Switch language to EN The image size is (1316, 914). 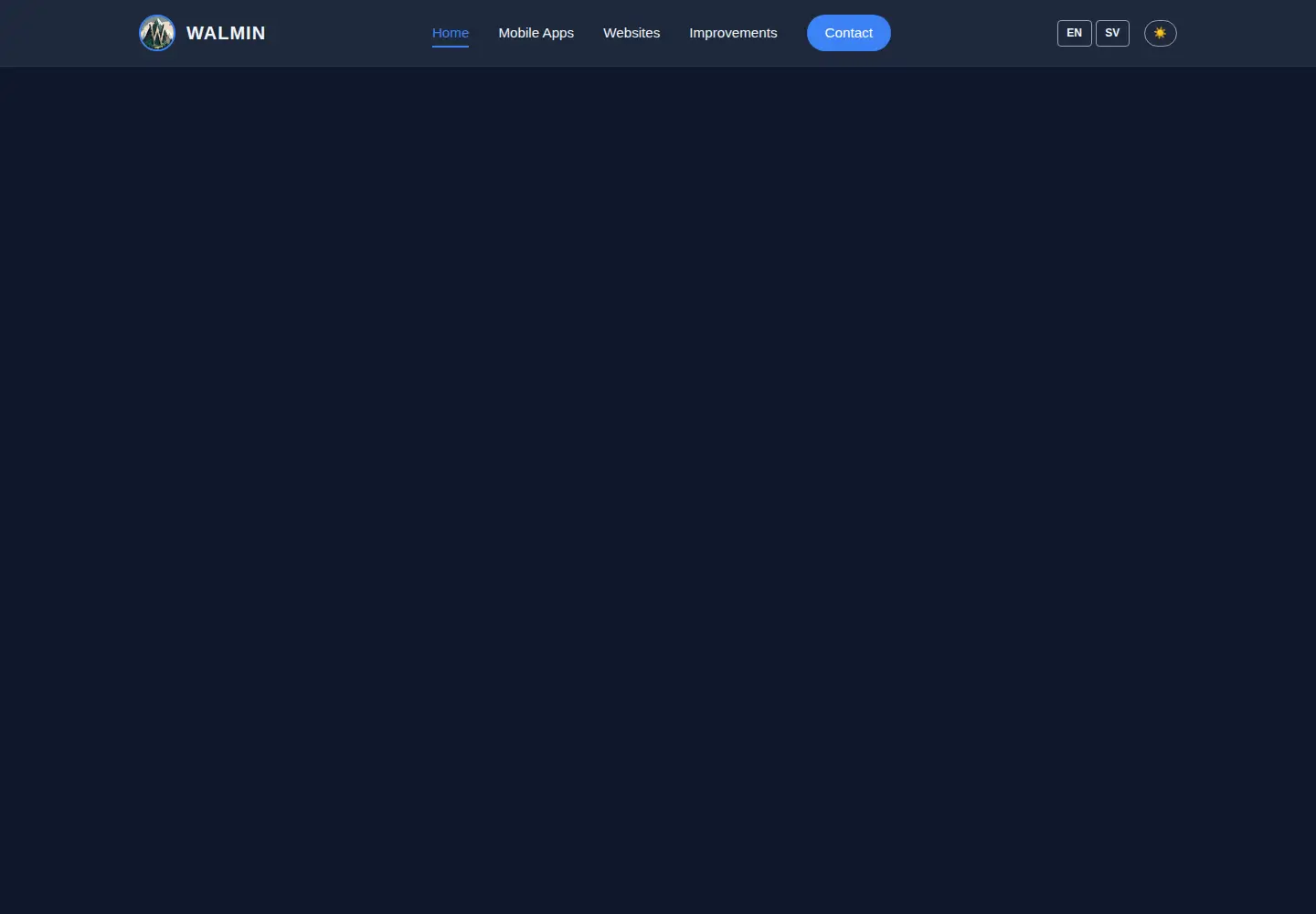tap(1075, 33)
